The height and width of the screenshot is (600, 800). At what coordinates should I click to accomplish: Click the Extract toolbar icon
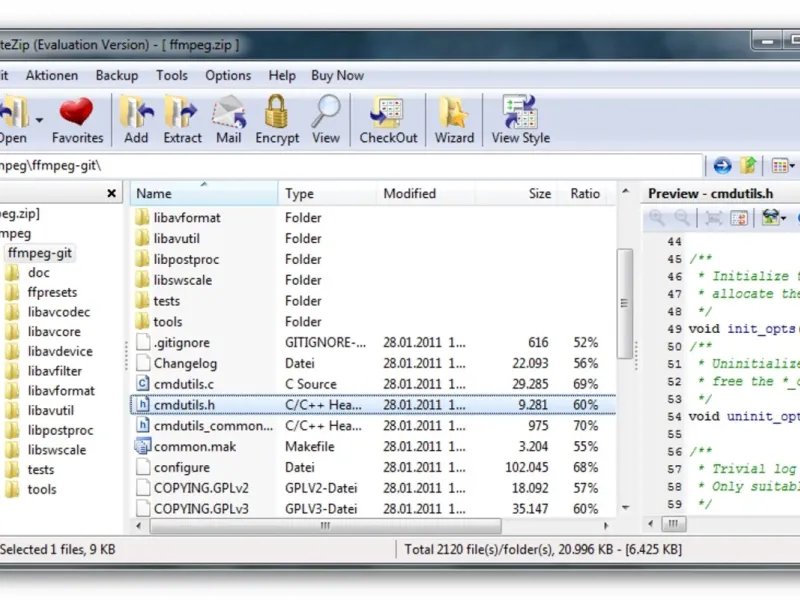click(181, 111)
